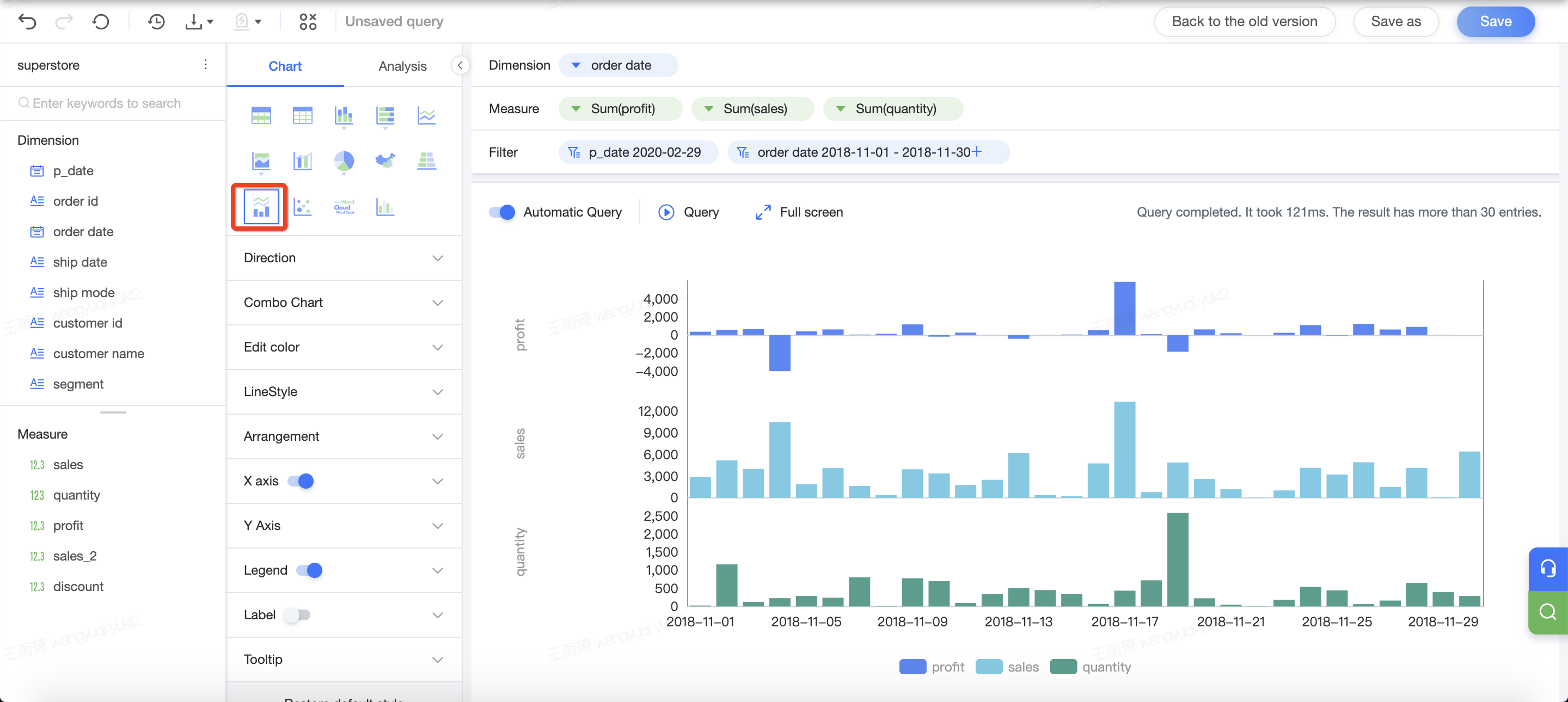Select the scatter plot chart type
Viewport: 1568px width, 702px height.
pyautogui.click(x=303, y=207)
